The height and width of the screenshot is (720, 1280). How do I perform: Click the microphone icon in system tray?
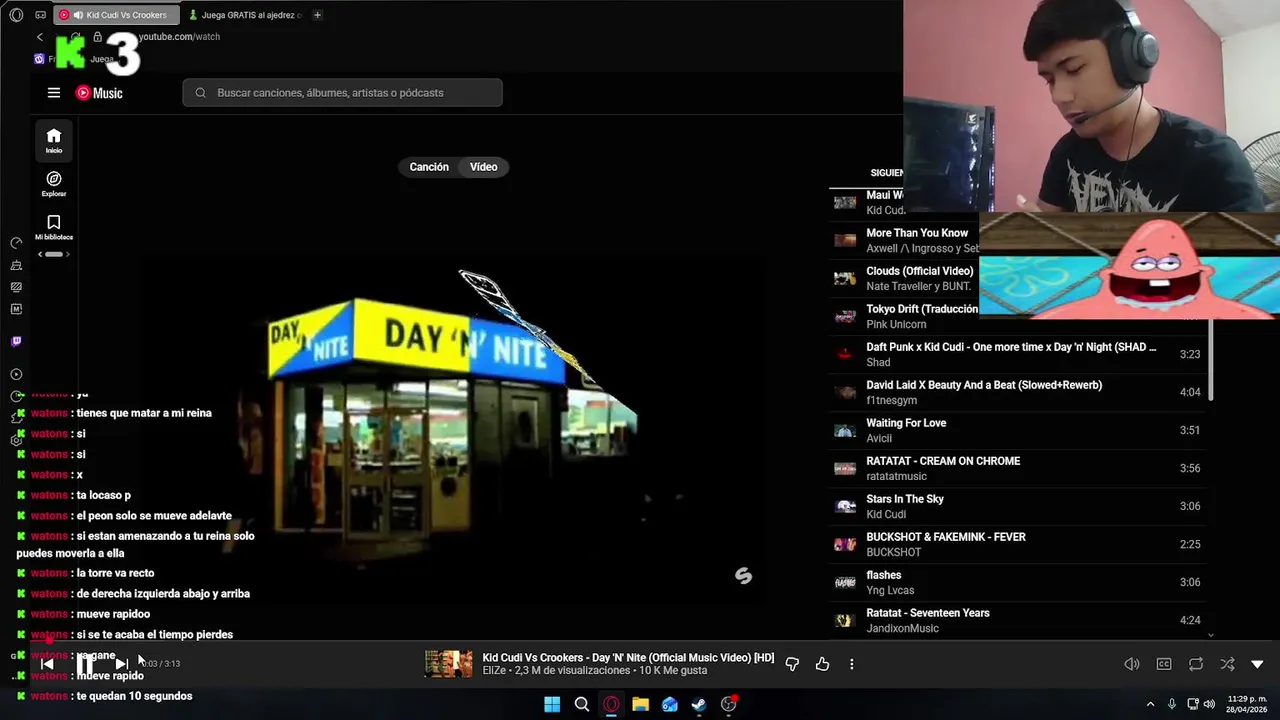1171,704
